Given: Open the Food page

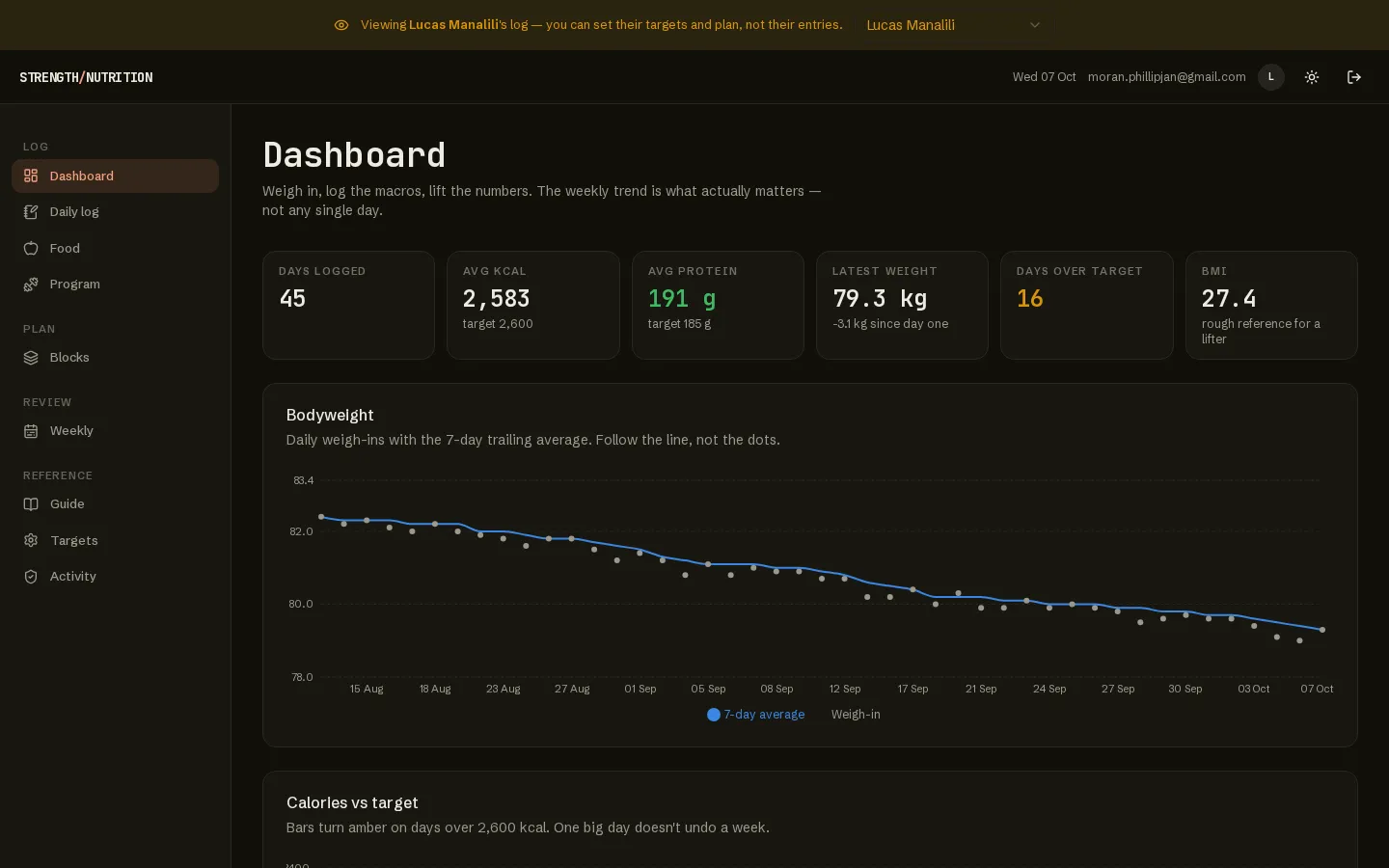Looking at the screenshot, I should (115, 248).
